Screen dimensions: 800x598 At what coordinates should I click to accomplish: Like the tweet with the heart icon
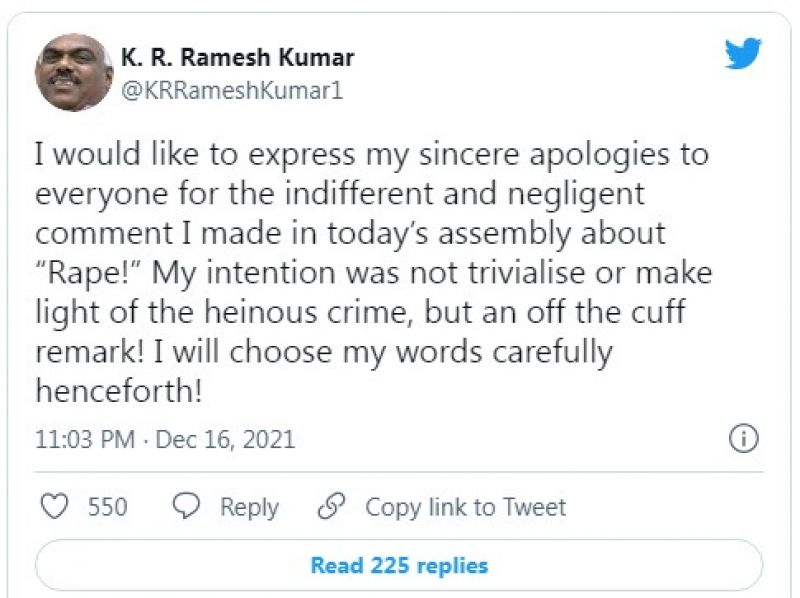click(54, 507)
